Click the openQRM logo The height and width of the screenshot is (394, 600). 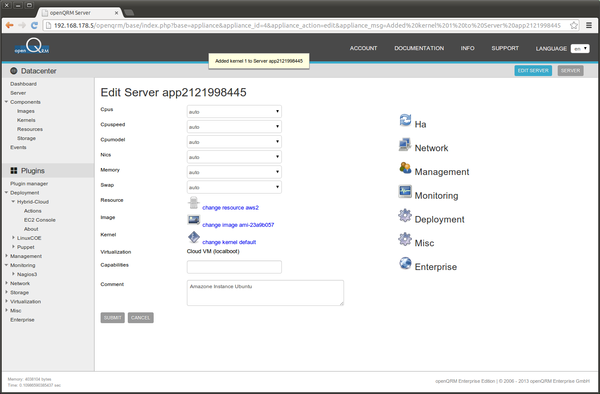(x=32, y=46)
